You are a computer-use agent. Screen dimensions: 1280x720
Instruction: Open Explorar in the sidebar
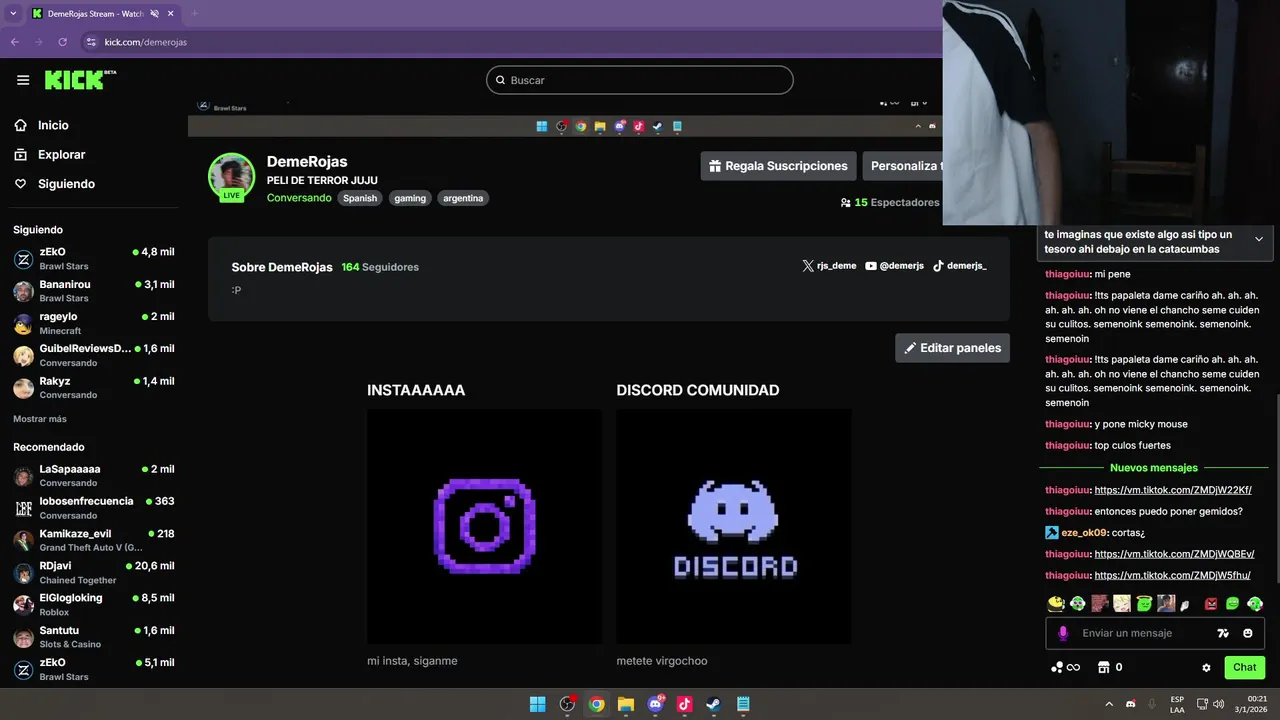pyautogui.click(x=61, y=155)
